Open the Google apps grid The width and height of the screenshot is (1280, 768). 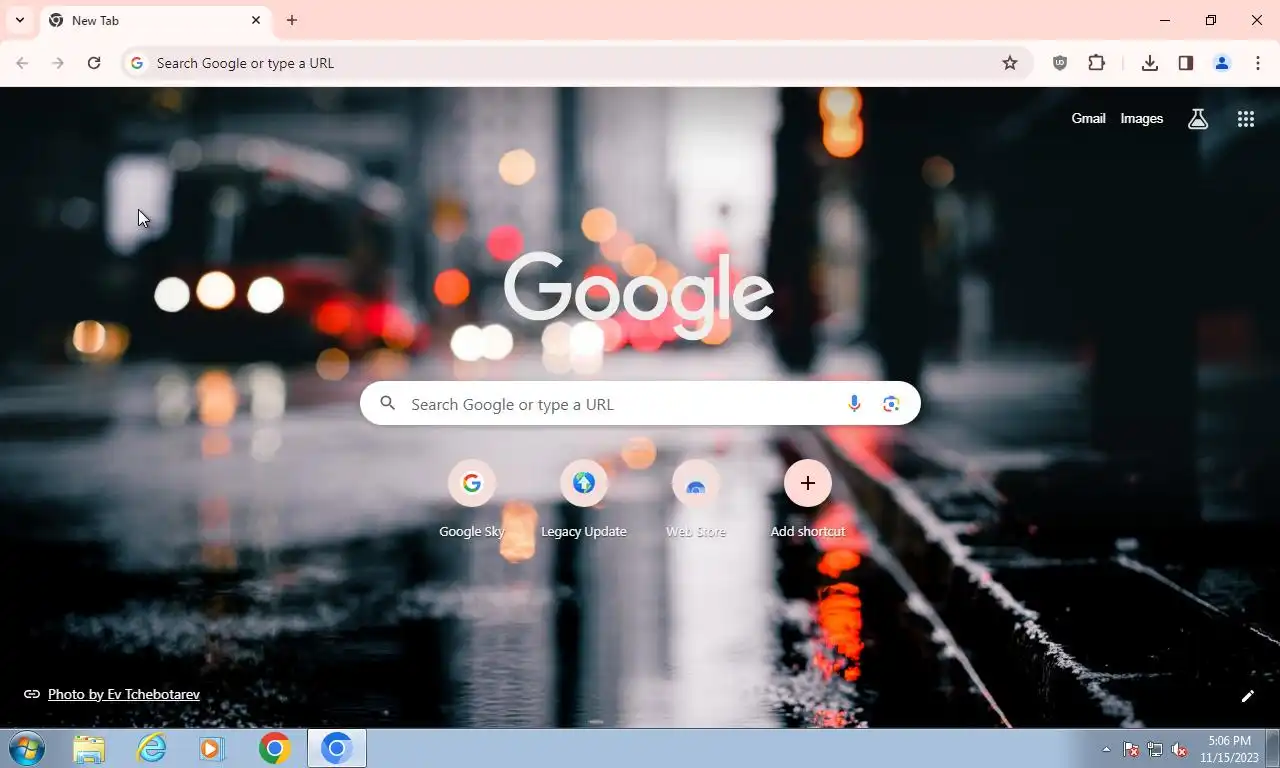tap(1246, 119)
